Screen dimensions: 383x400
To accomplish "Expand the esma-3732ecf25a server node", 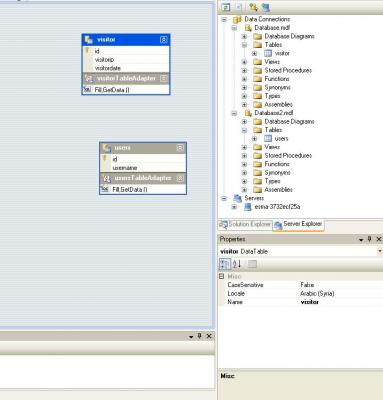I will point(234,207).
